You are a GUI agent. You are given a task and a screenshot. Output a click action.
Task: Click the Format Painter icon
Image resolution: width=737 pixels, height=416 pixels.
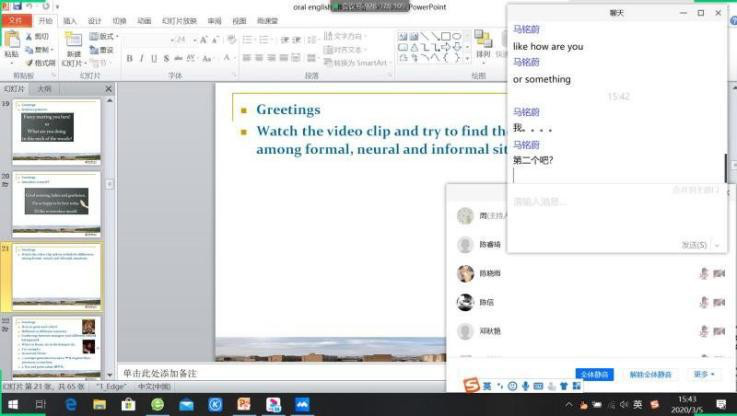pyautogui.click(x=40, y=63)
